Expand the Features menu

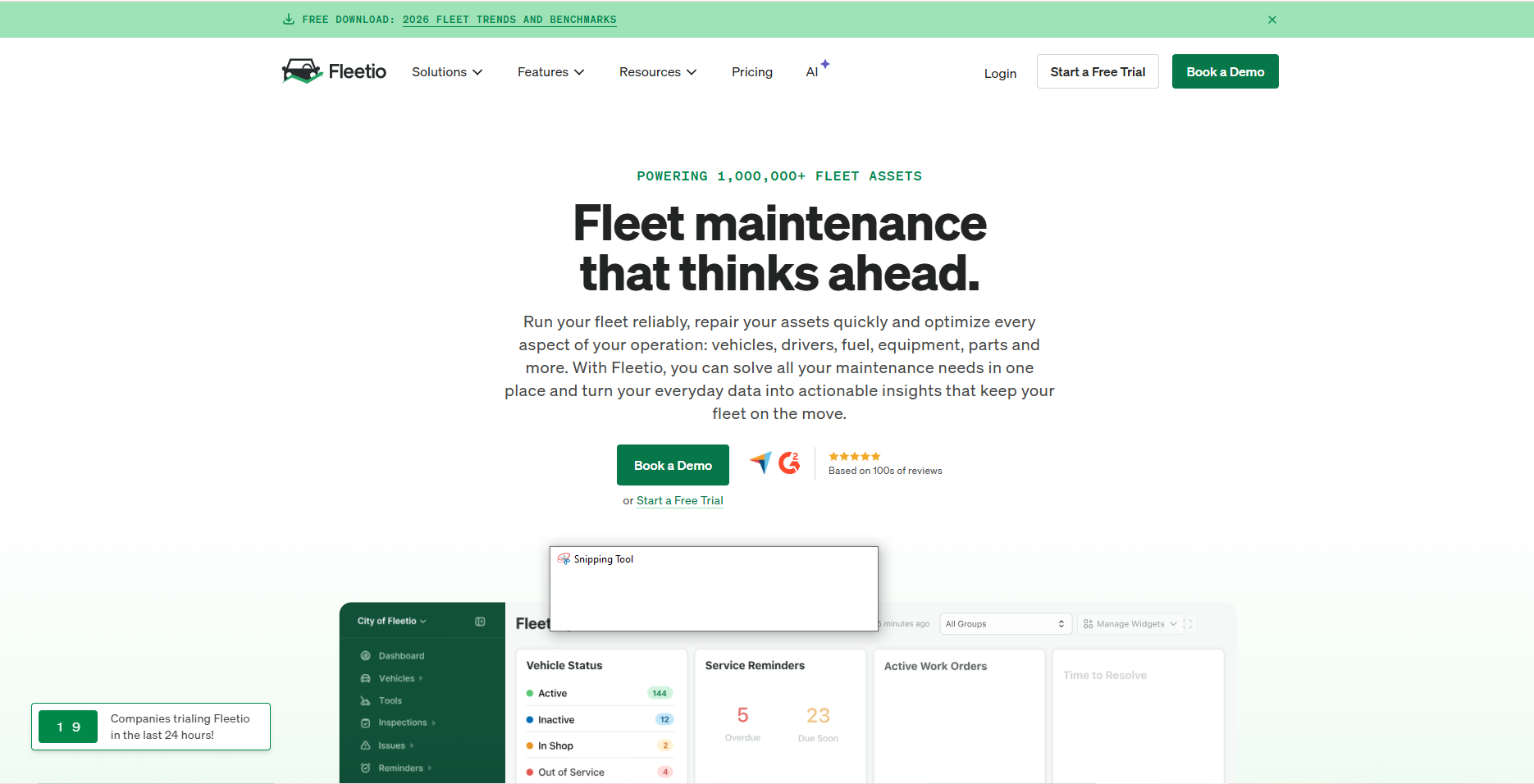(550, 72)
